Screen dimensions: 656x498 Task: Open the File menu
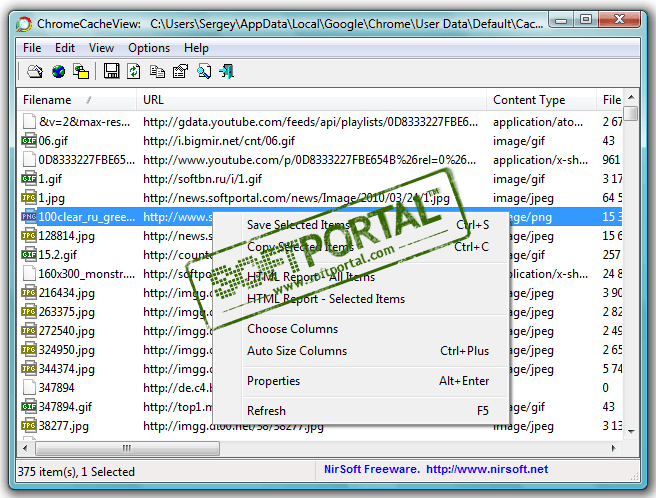coord(32,48)
